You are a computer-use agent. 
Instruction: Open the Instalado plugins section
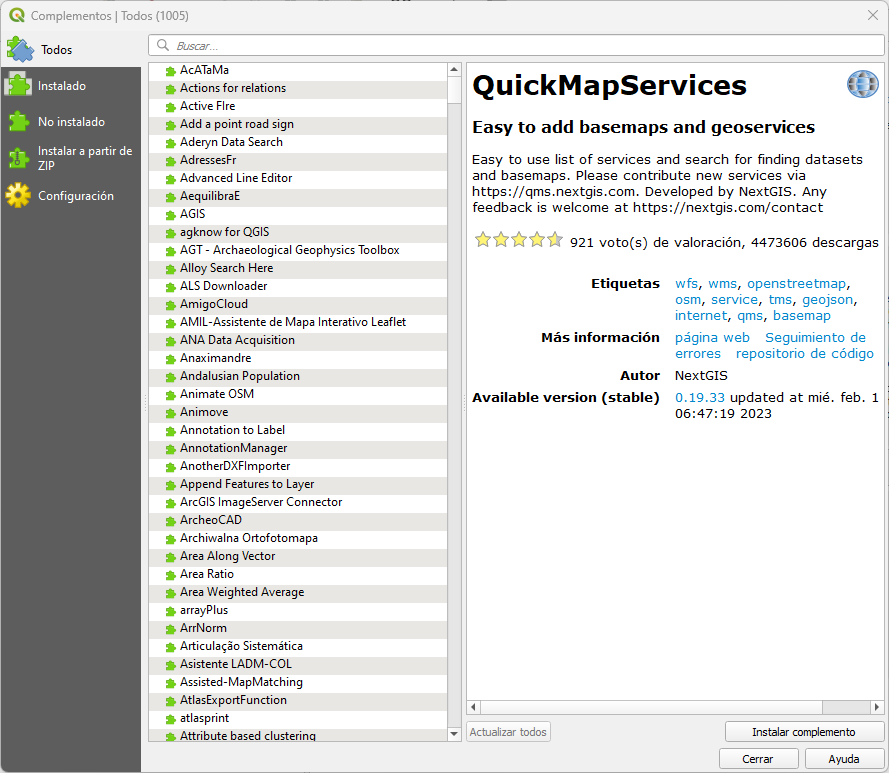70,86
